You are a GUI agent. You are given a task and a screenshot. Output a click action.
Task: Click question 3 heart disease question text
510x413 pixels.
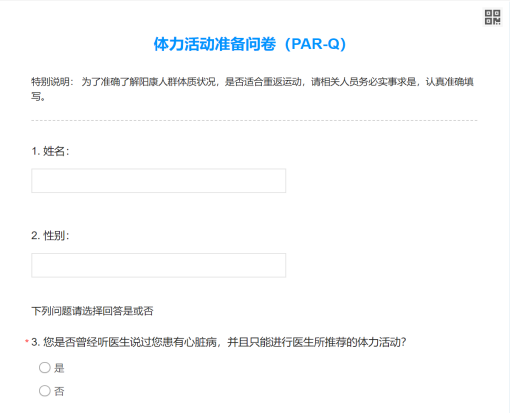(219, 342)
